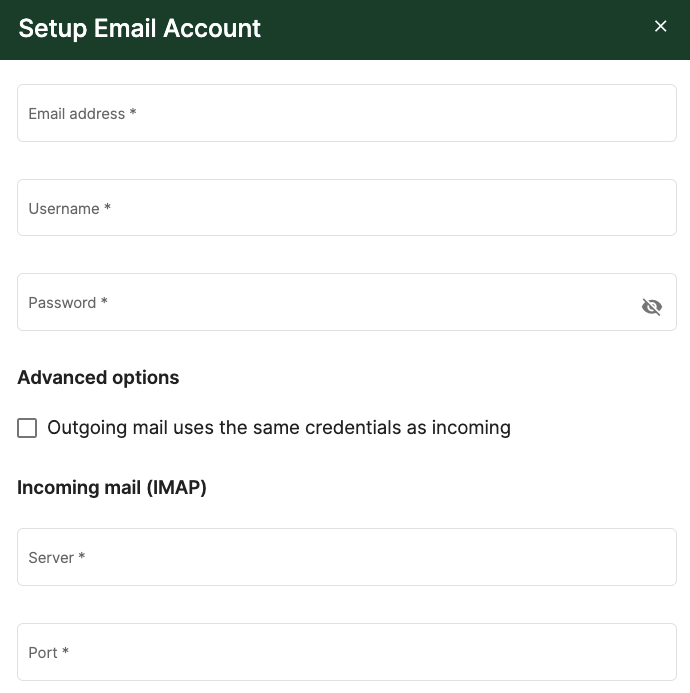Focus the Email address input field

click(347, 113)
